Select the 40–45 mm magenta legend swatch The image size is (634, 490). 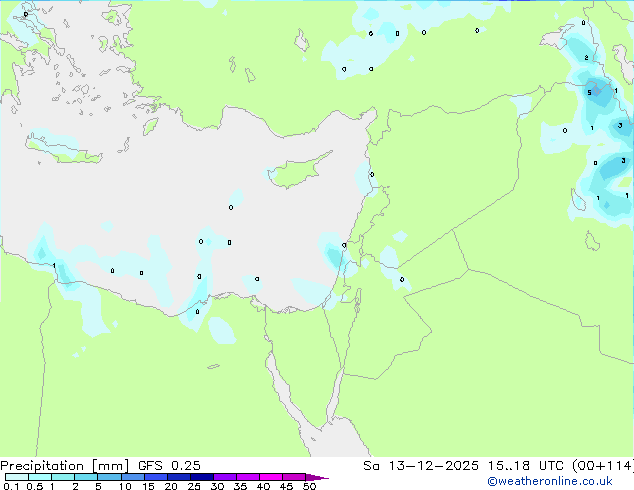point(271,477)
